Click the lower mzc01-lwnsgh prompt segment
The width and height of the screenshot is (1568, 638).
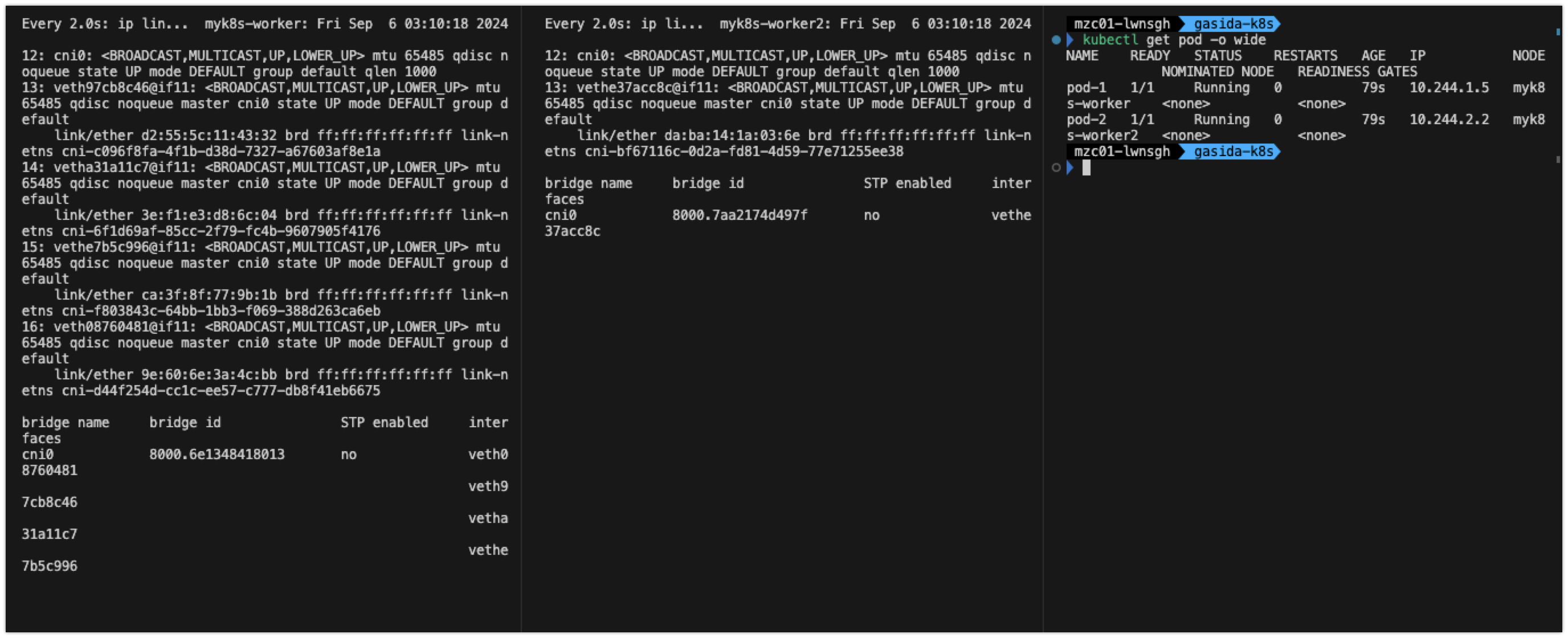pyautogui.click(x=1121, y=152)
